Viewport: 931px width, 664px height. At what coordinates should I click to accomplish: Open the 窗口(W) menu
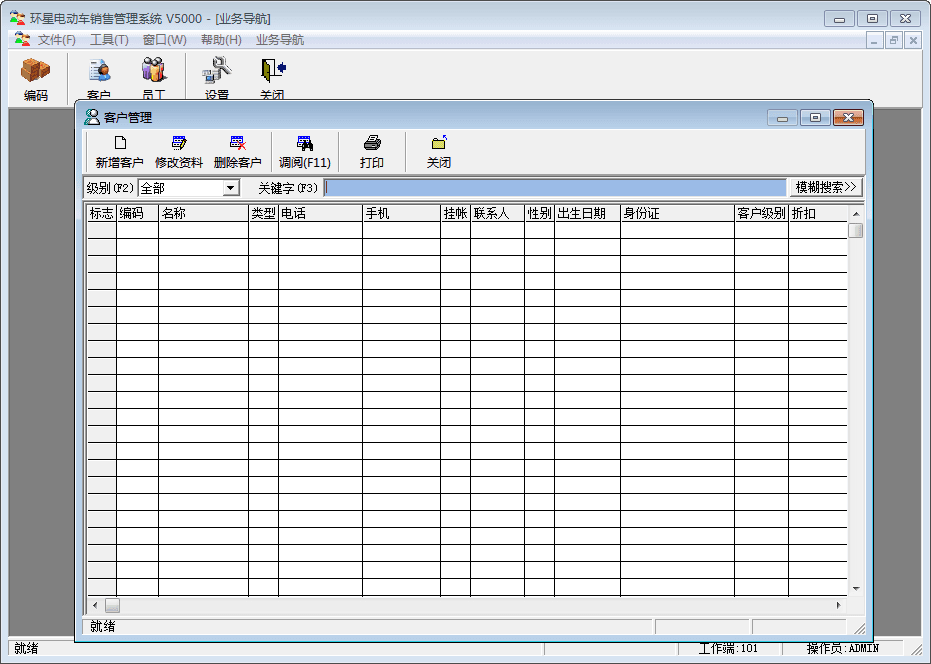pyautogui.click(x=164, y=40)
